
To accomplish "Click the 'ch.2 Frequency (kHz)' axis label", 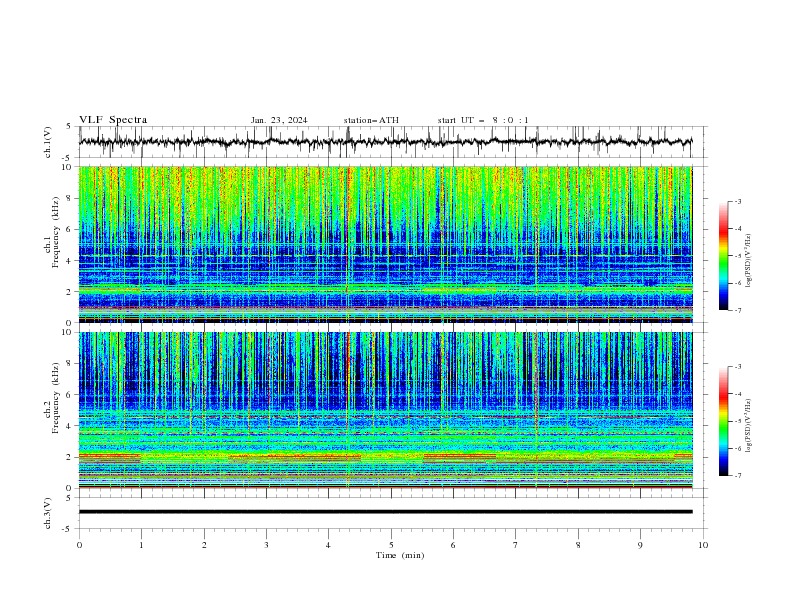I will (52, 398).
